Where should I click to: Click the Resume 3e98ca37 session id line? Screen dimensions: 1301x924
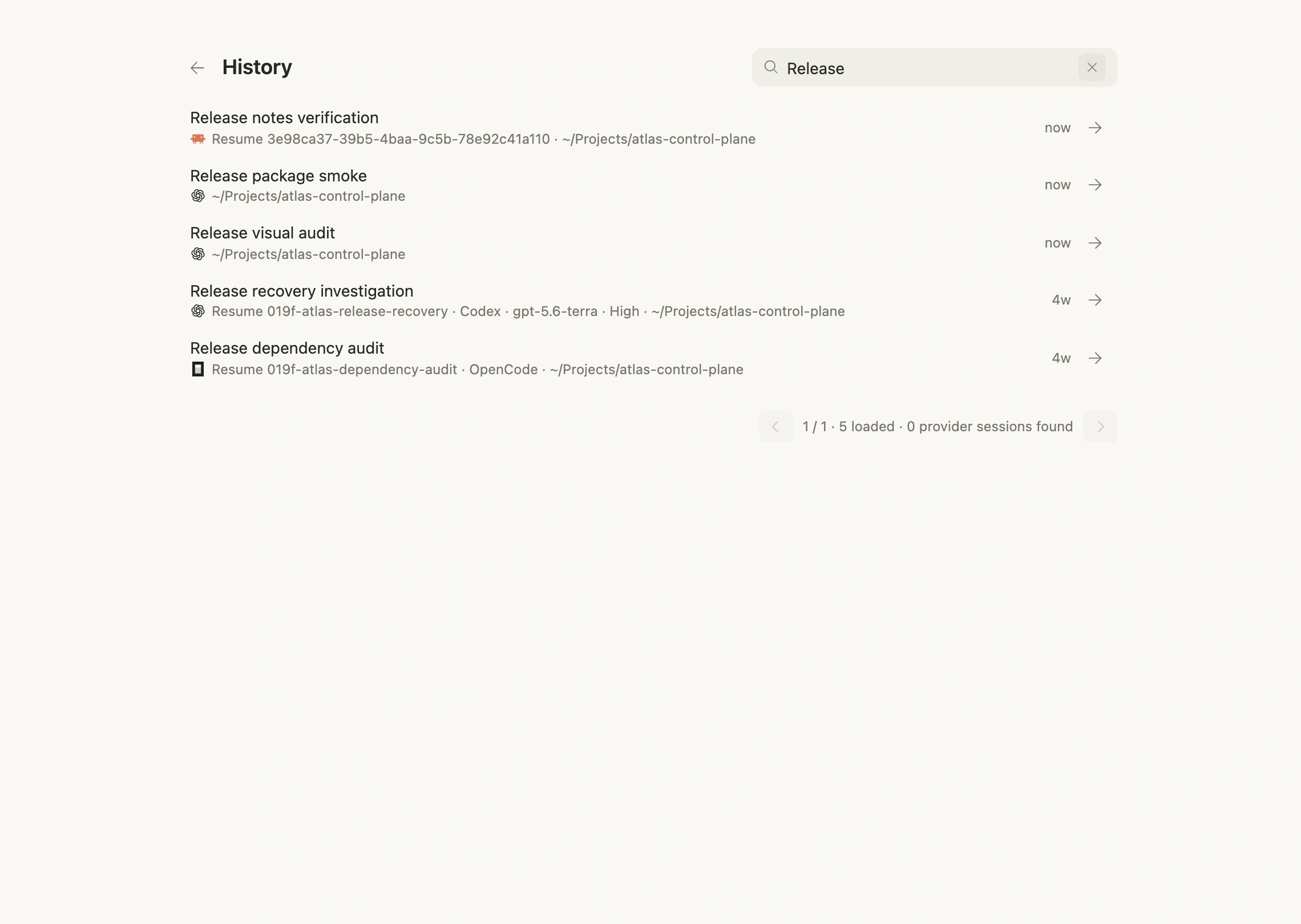483,139
